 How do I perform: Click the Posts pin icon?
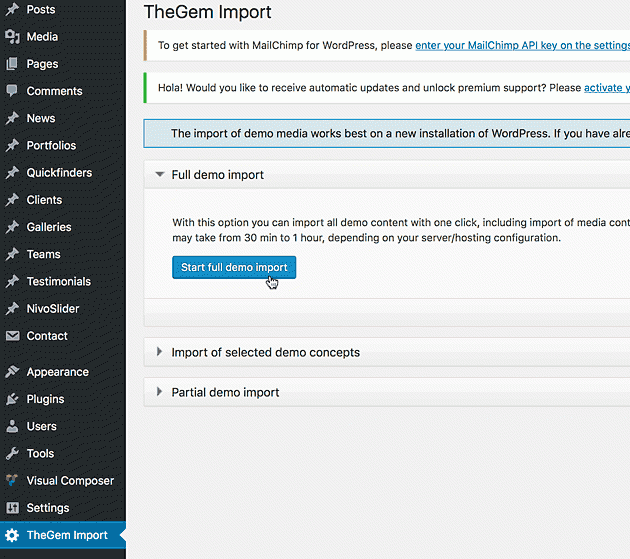[12, 9]
